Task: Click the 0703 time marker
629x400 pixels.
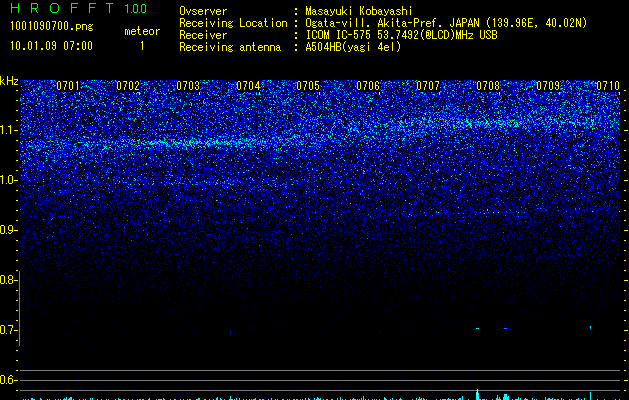Action: 188,86
